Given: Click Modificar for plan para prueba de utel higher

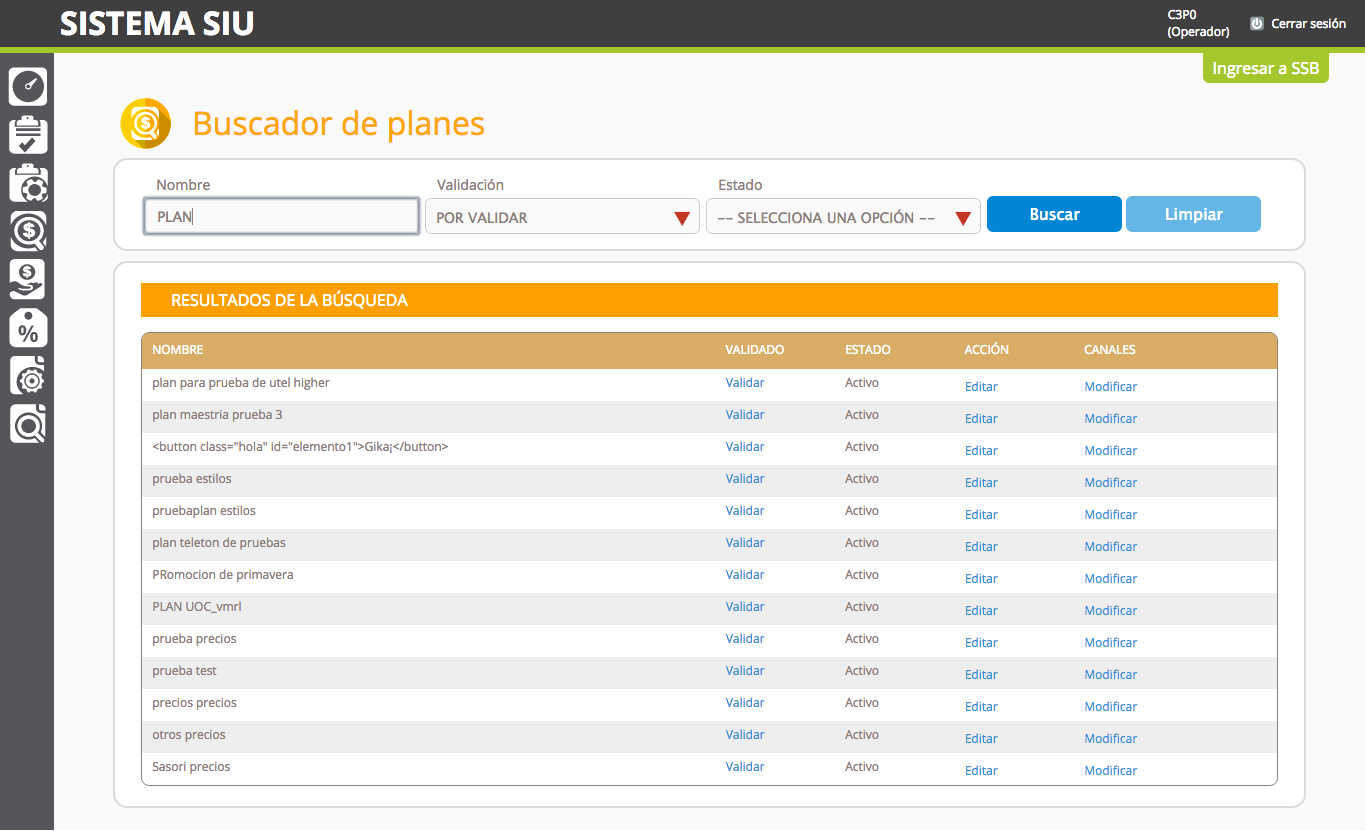Looking at the screenshot, I should pos(1111,387).
